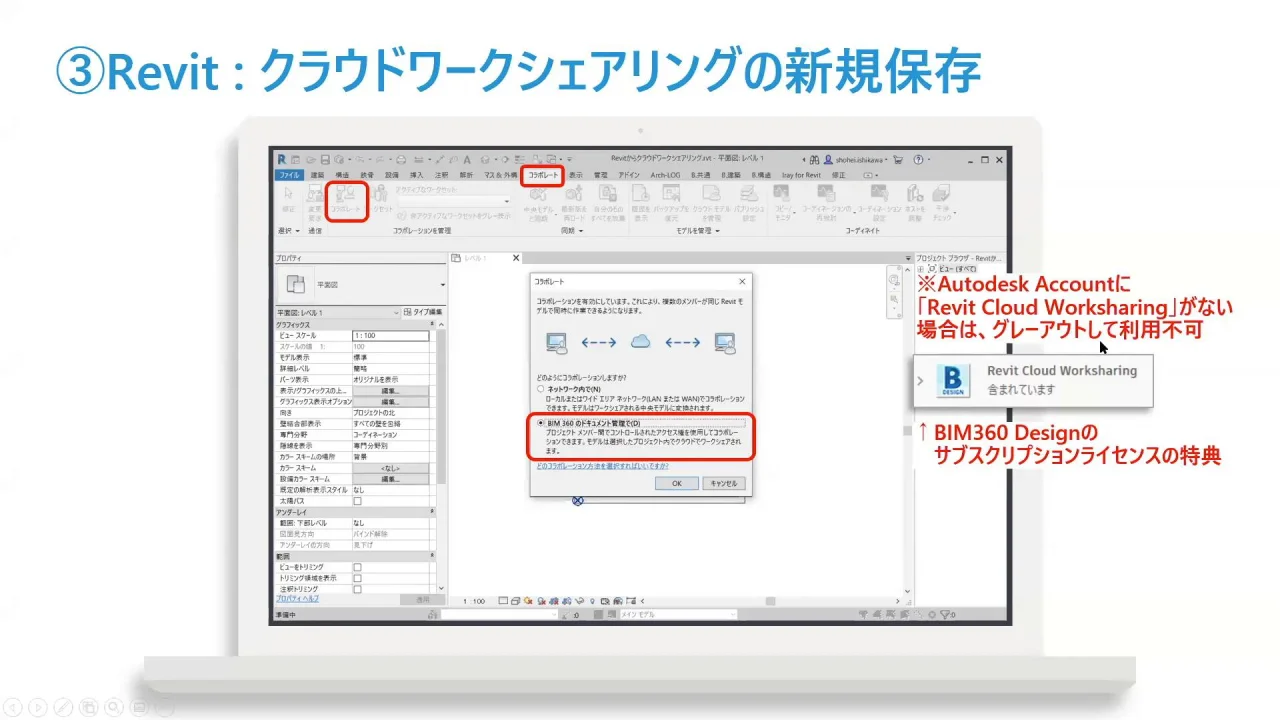1280x720 pixels.
Task: Toggle the 太陽パス checkbox
Action: point(357,500)
